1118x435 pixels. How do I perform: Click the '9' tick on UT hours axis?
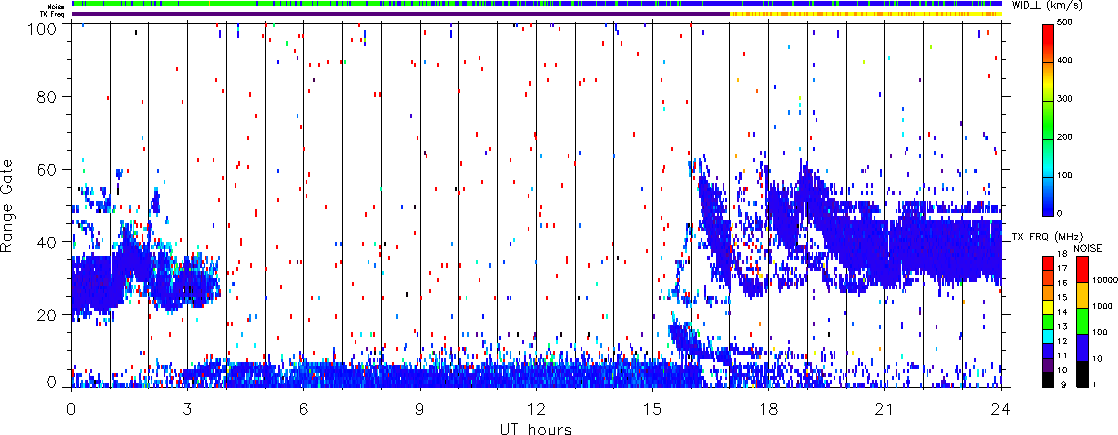pyautogui.click(x=420, y=409)
